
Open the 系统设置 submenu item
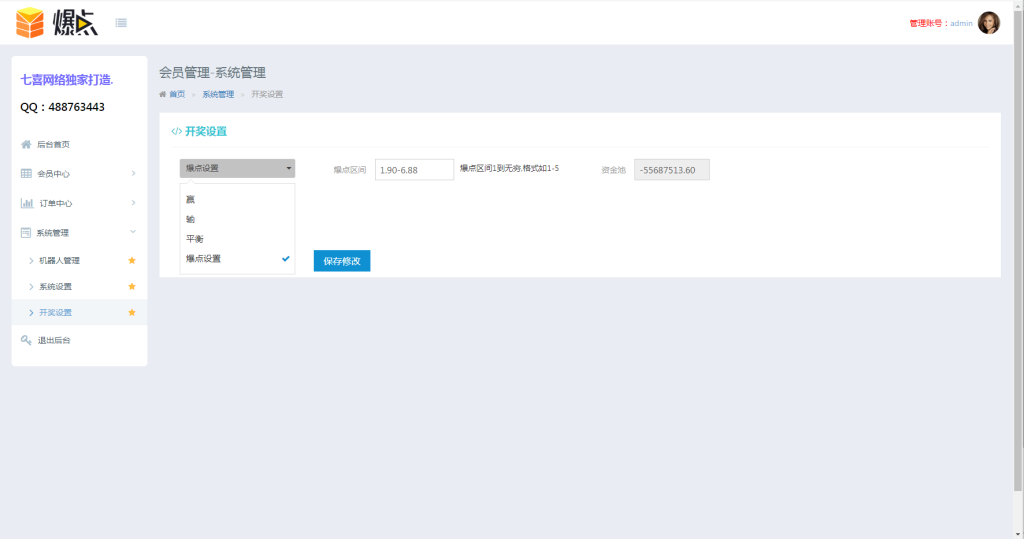click(56, 287)
